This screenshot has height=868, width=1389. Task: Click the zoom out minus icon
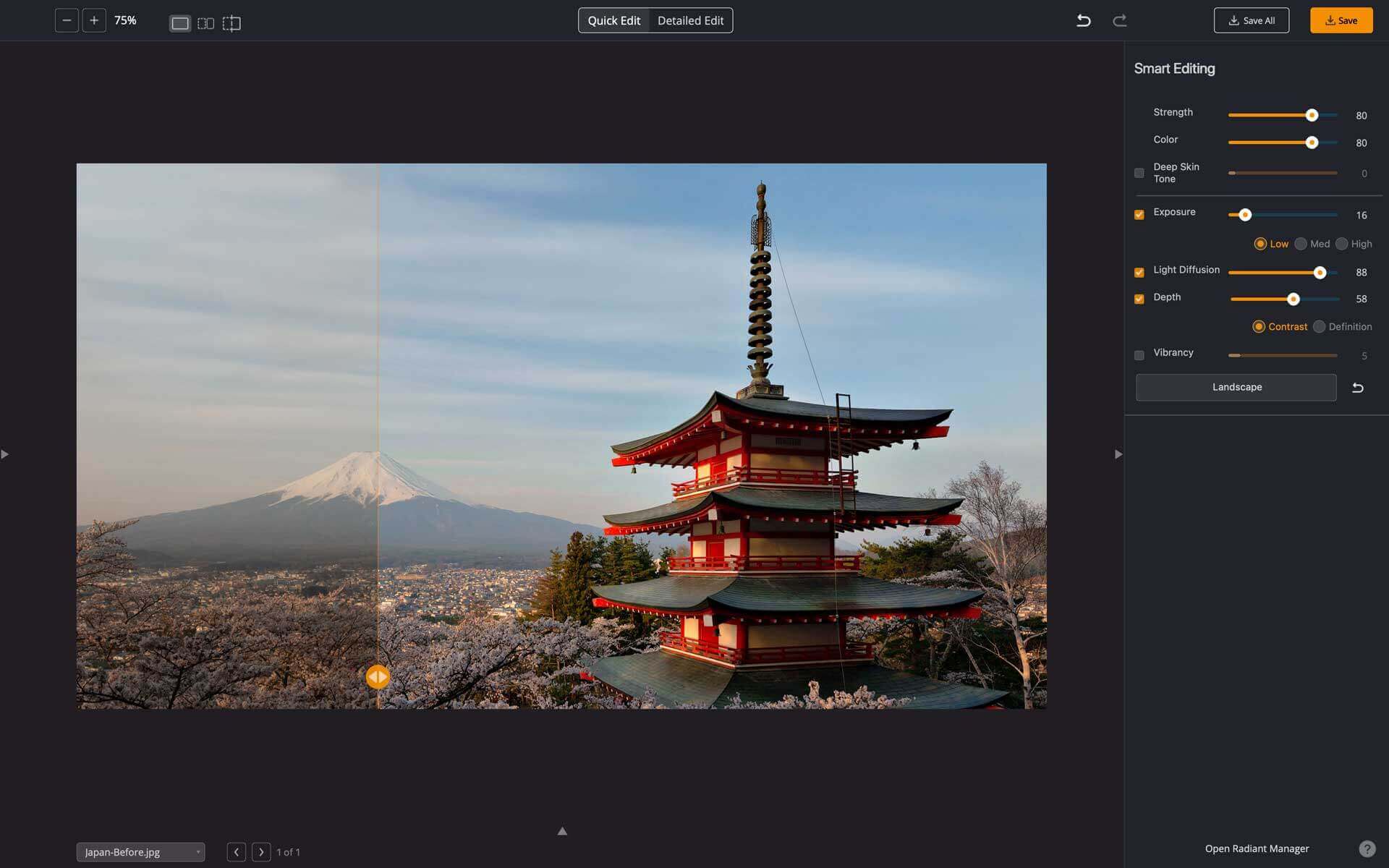67,20
